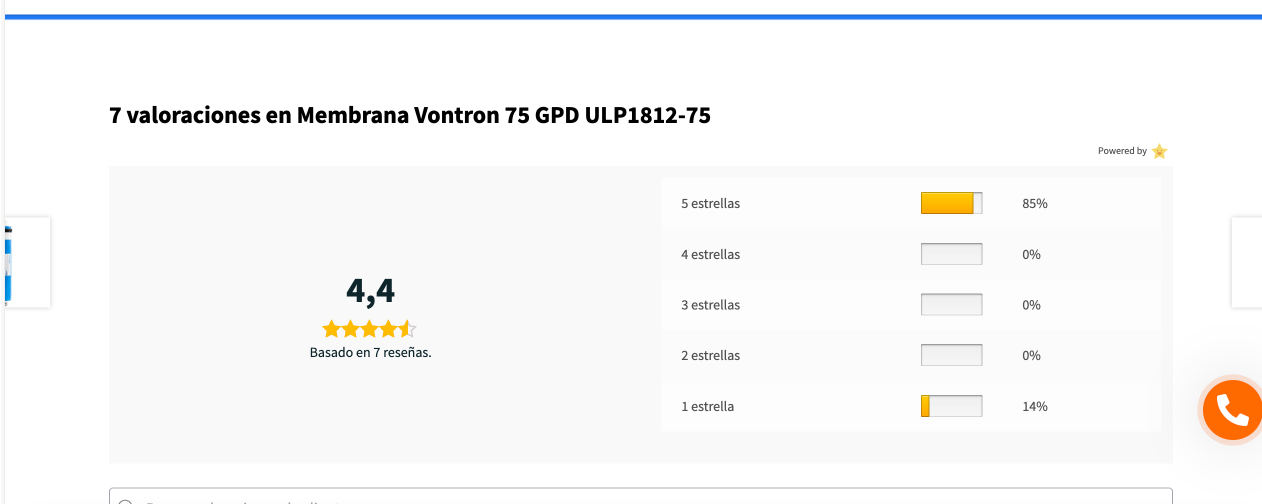Open the next product card on the right edge
Image resolution: width=1262 pixels, height=504 pixels.
1246,262
